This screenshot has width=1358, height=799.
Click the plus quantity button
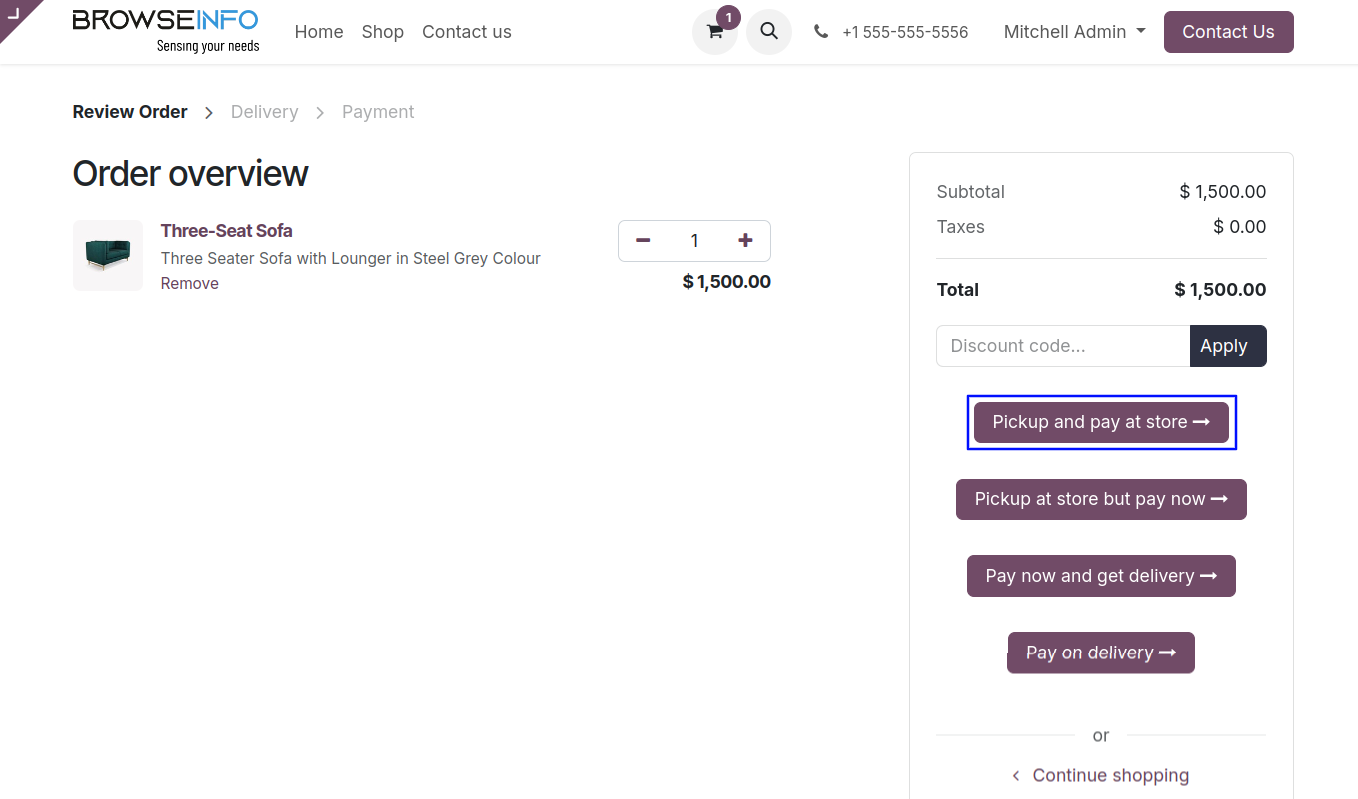pyautogui.click(x=745, y=241)
